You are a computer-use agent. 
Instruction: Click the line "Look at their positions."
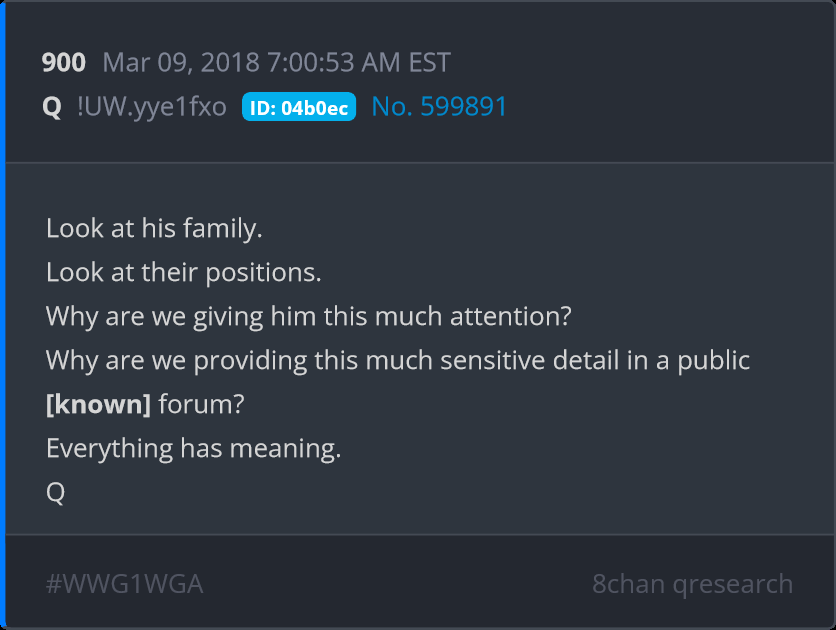coord(183,272)
